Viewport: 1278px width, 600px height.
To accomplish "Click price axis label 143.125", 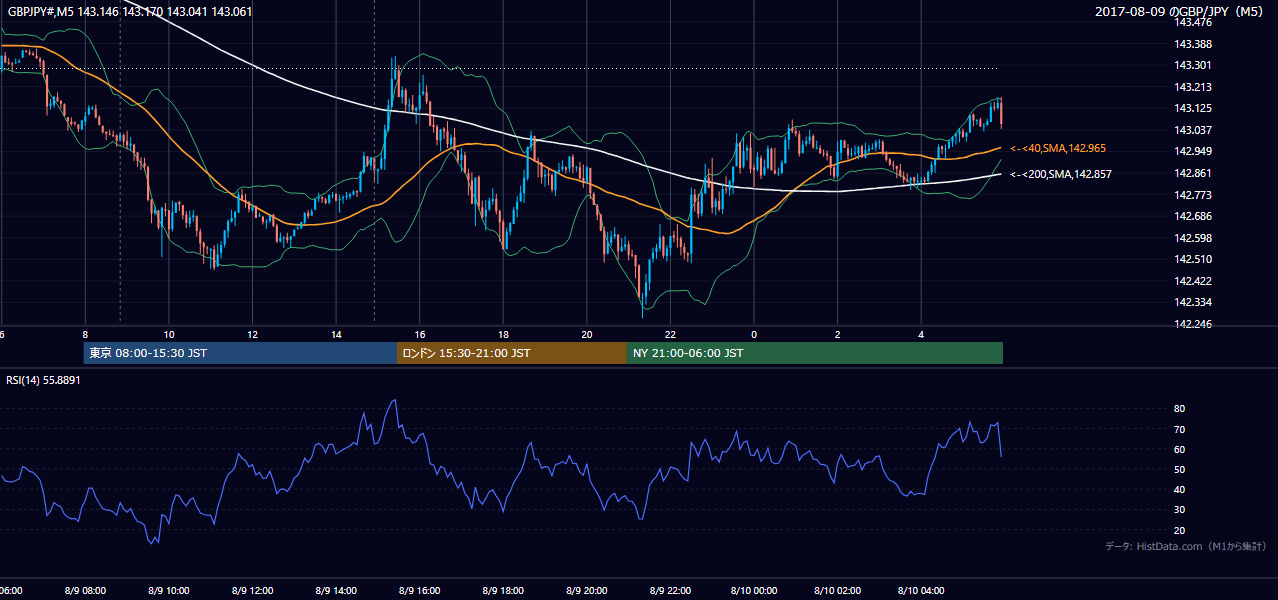I will coord(1193,108).
